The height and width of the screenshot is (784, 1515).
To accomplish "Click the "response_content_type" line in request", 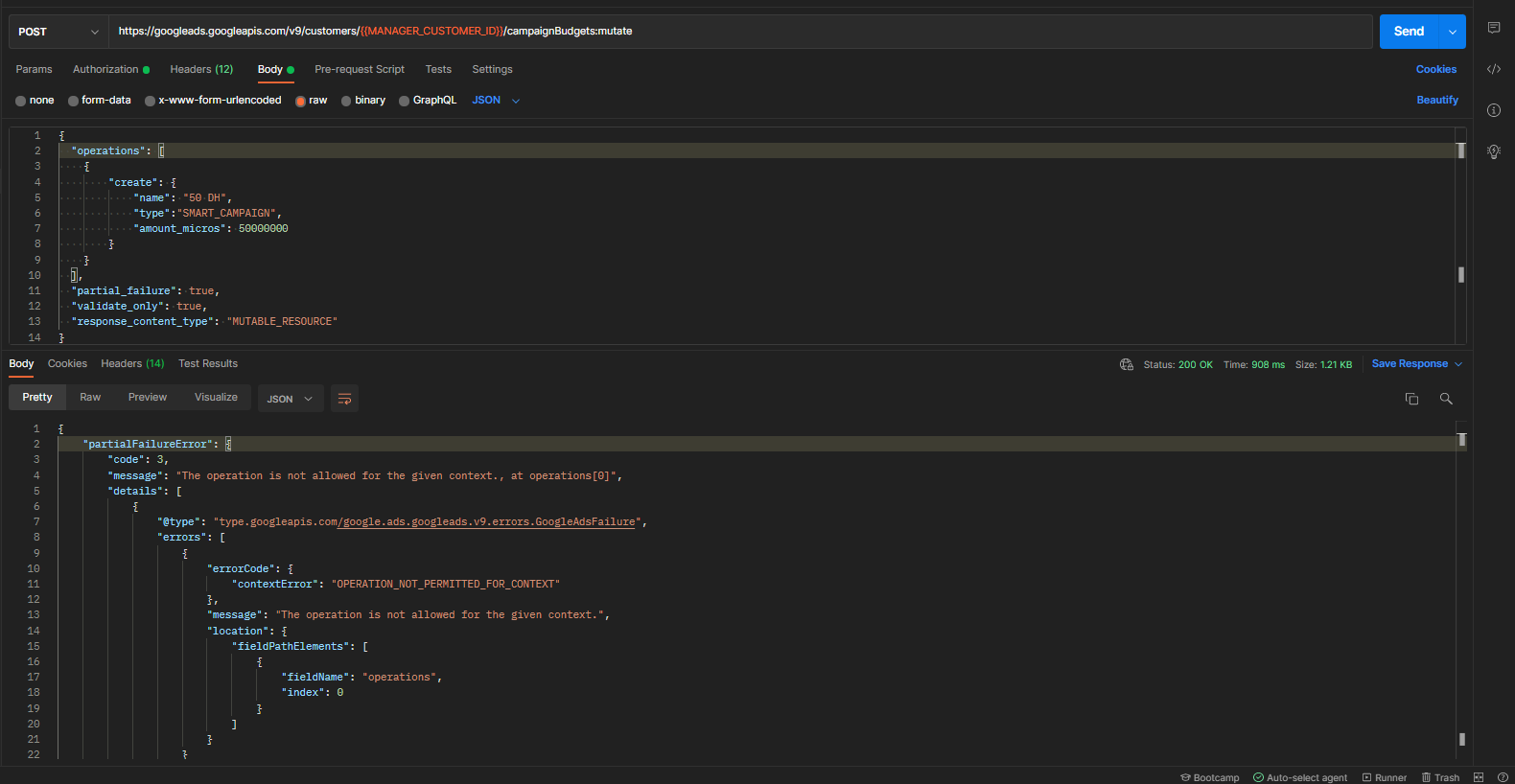I will point(204,322).
